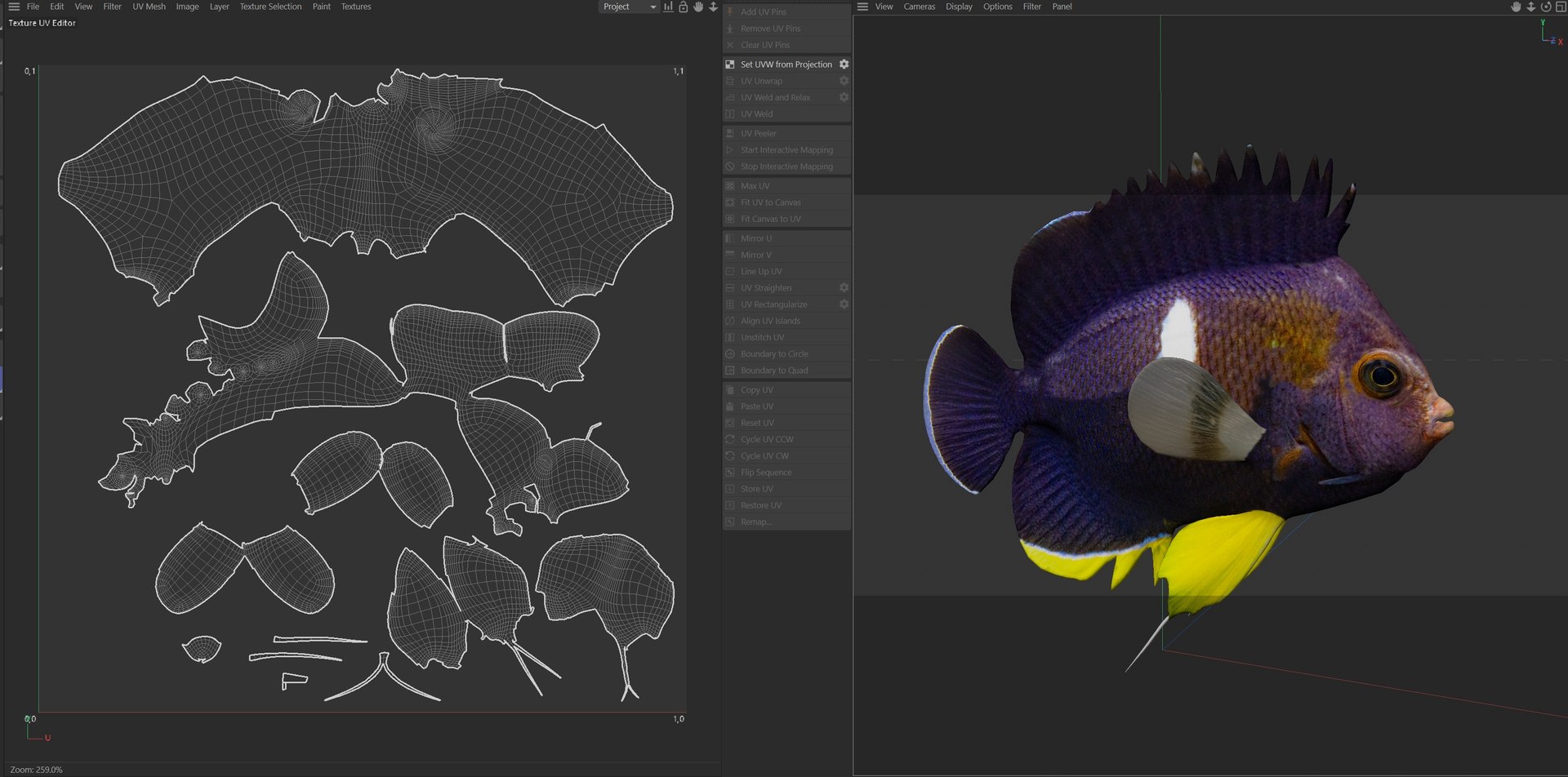Open the Cameras menu in viewport
The height and width of the screenshot is (777, 1568).
tap(919, 7)
